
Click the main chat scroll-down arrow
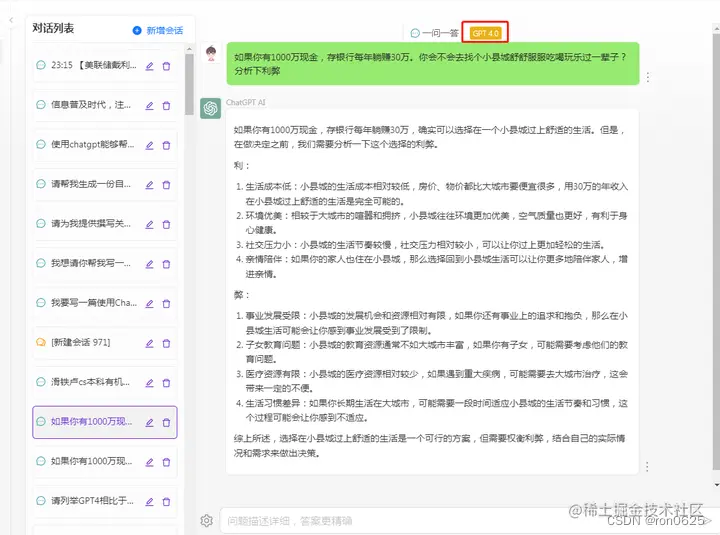point(717,485)
